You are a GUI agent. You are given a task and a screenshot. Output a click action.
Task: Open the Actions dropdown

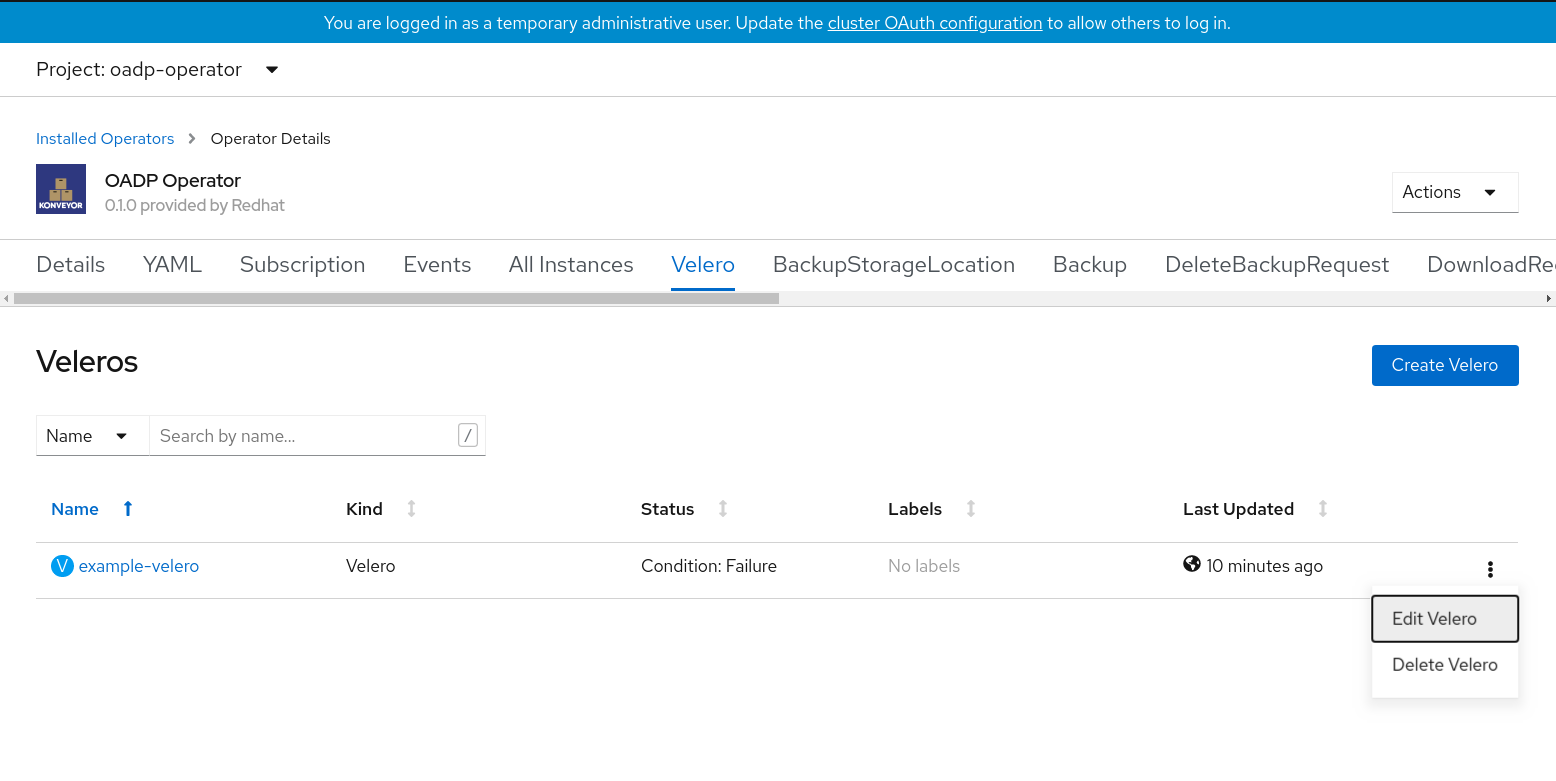[x=1455, y=192]
